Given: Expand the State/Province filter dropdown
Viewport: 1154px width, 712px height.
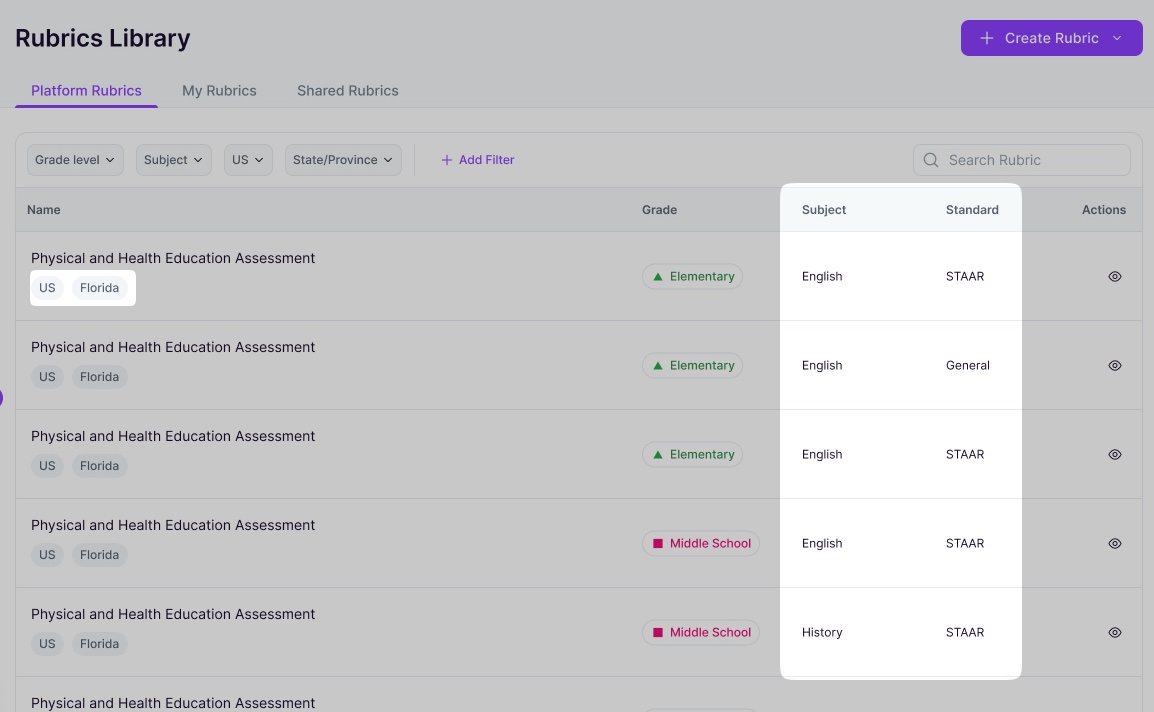Looking at the screenshot, I should pyautogui.click(x=343, y=160).
